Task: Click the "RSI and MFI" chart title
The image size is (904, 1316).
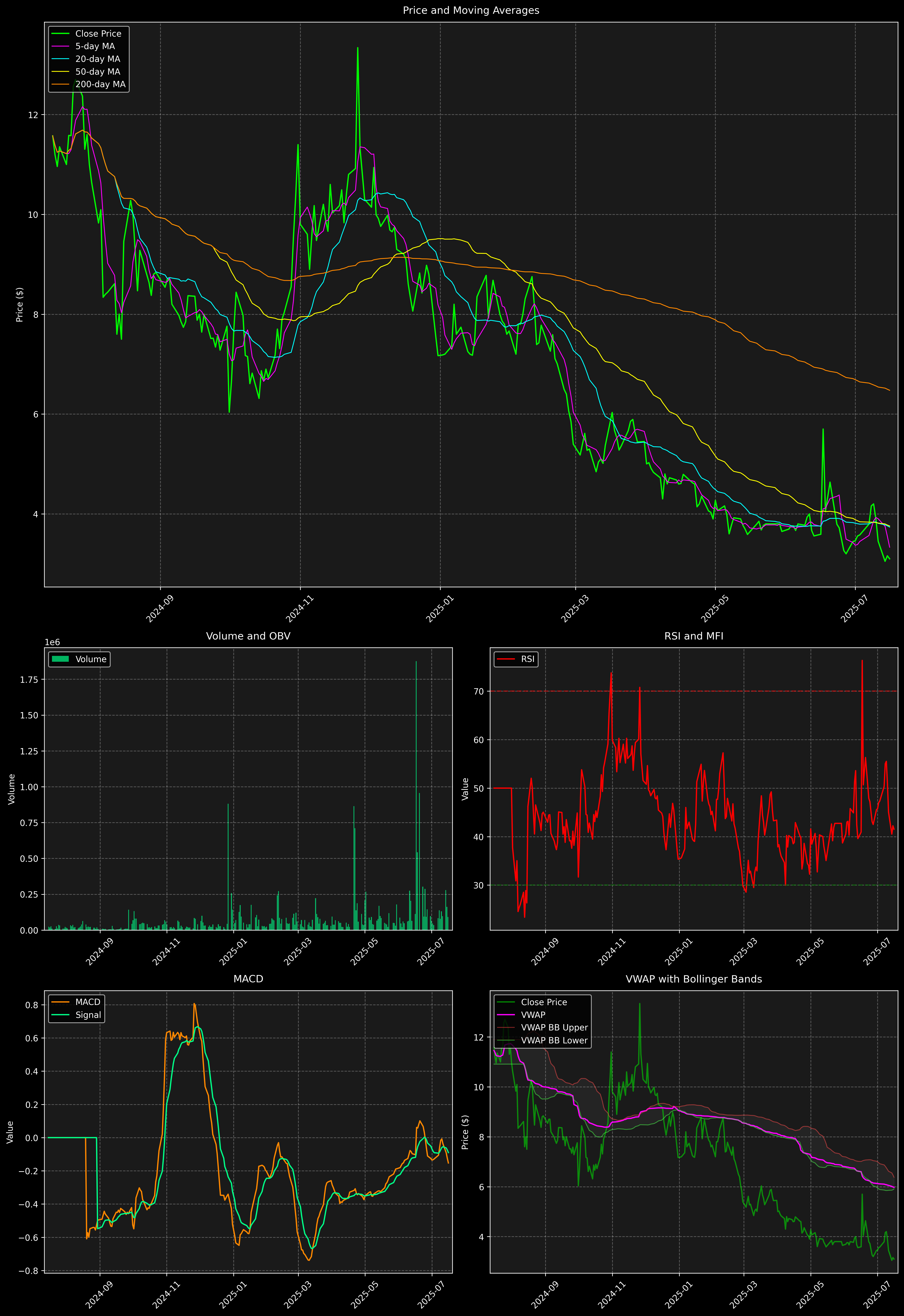Action: [x=694, y=636]
